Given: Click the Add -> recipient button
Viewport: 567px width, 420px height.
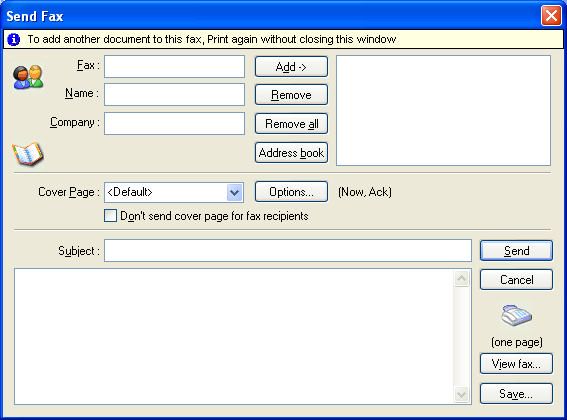Looking at the screenshot, I should coord(291,67).
